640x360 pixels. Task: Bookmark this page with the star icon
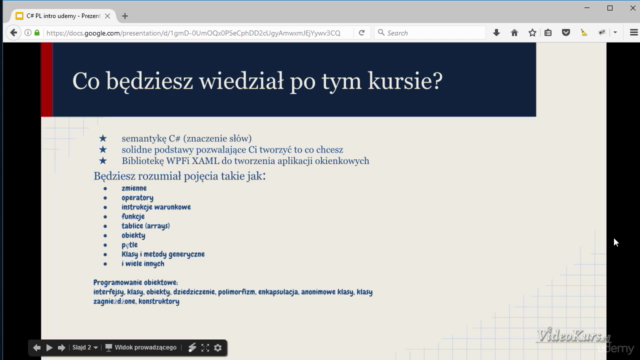[x=532, y=33]
